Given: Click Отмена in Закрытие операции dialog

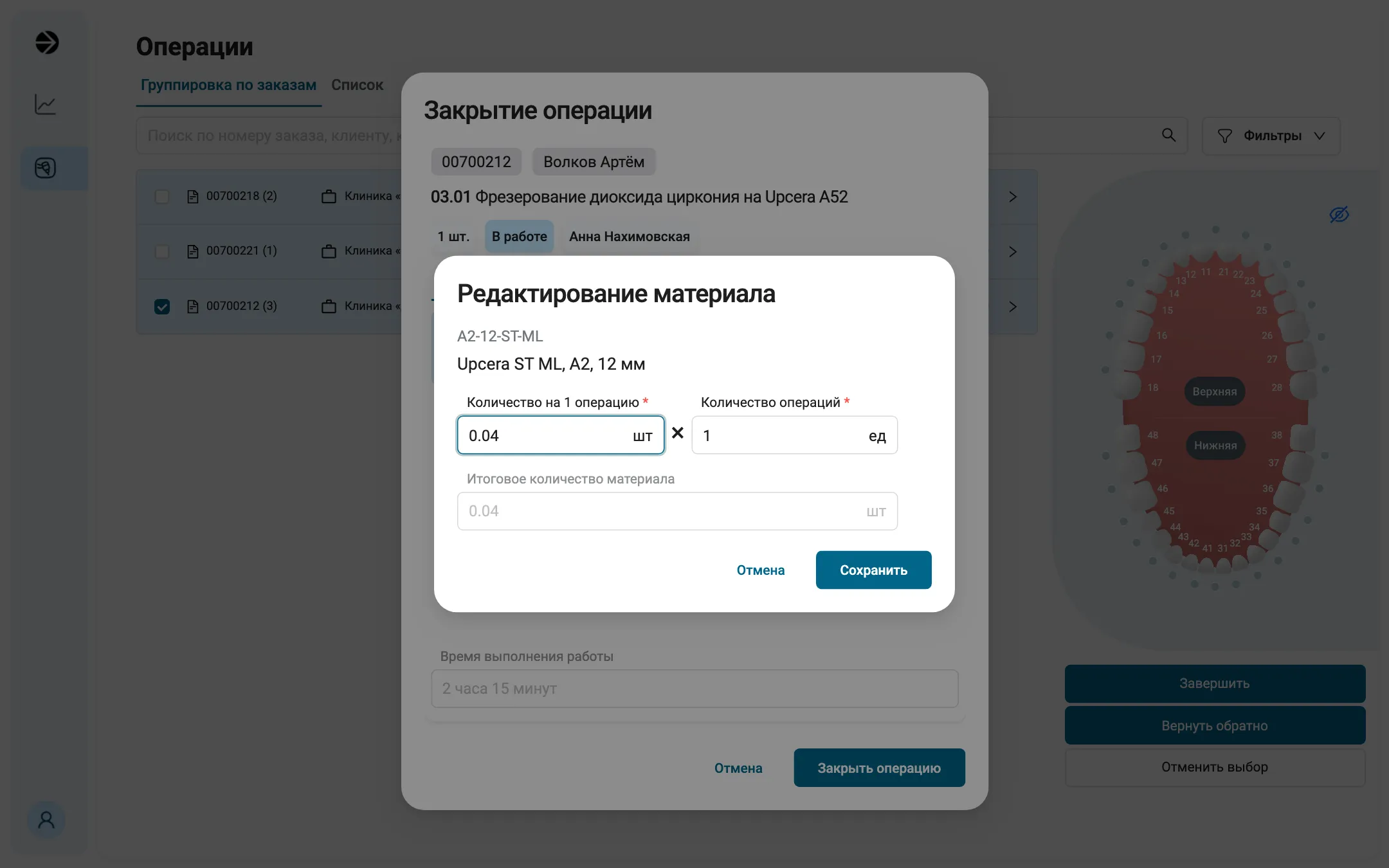Looking at the screenshot, I should (738, 768).
